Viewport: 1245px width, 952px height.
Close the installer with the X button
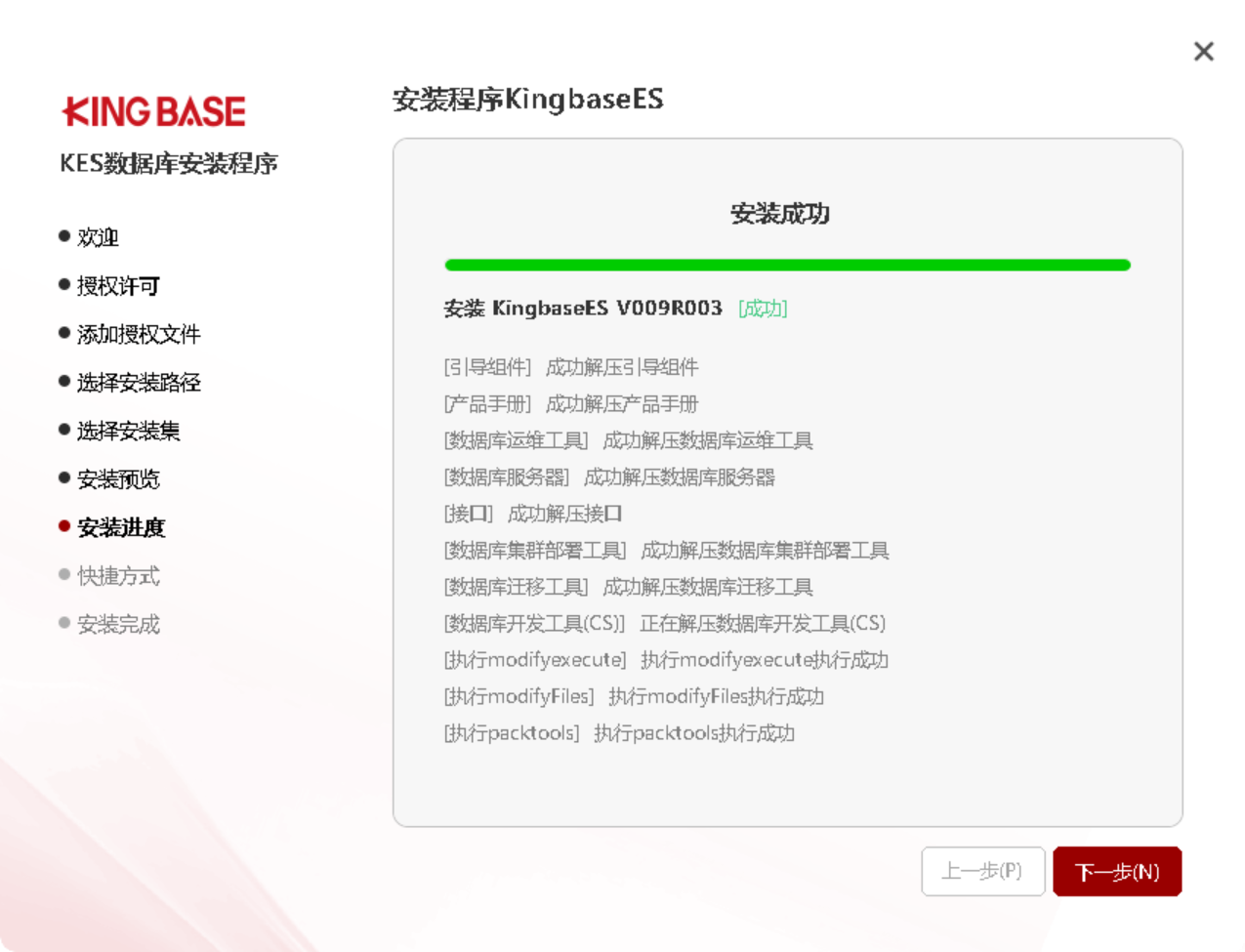1203,52
